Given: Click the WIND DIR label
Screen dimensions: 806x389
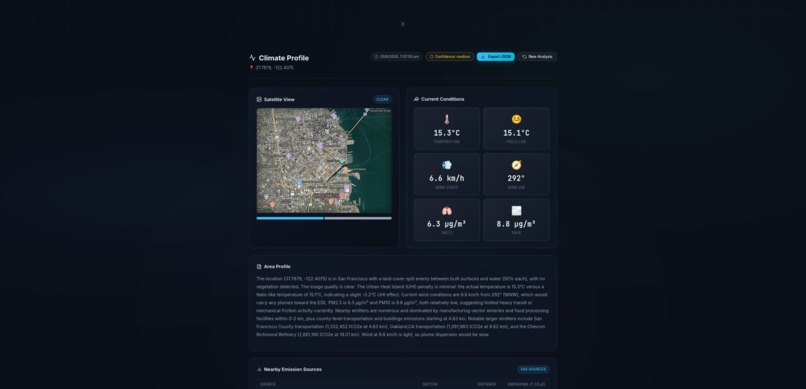Looking at the screenshot, I should [x=516, y=188].
